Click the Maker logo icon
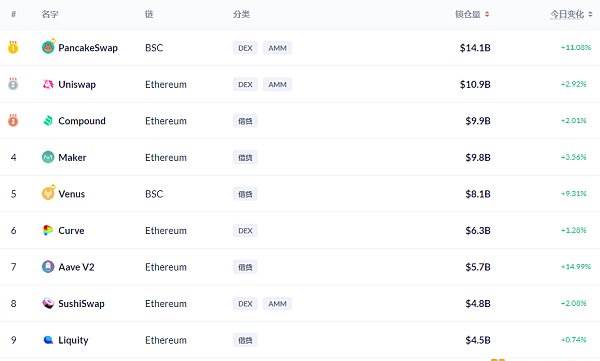Viewport: 600px width, 361px height. pos(48,157)
